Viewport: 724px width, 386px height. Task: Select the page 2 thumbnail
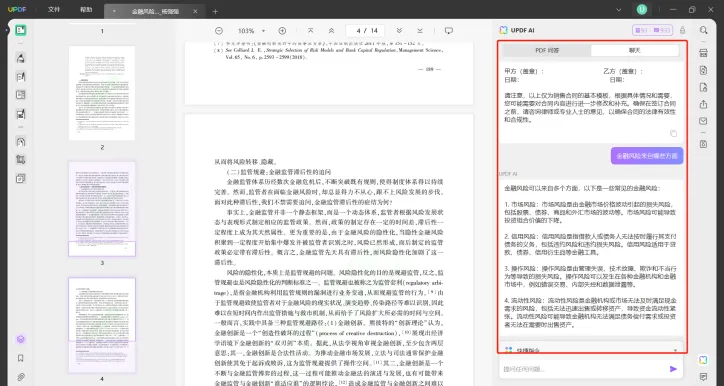102,93
